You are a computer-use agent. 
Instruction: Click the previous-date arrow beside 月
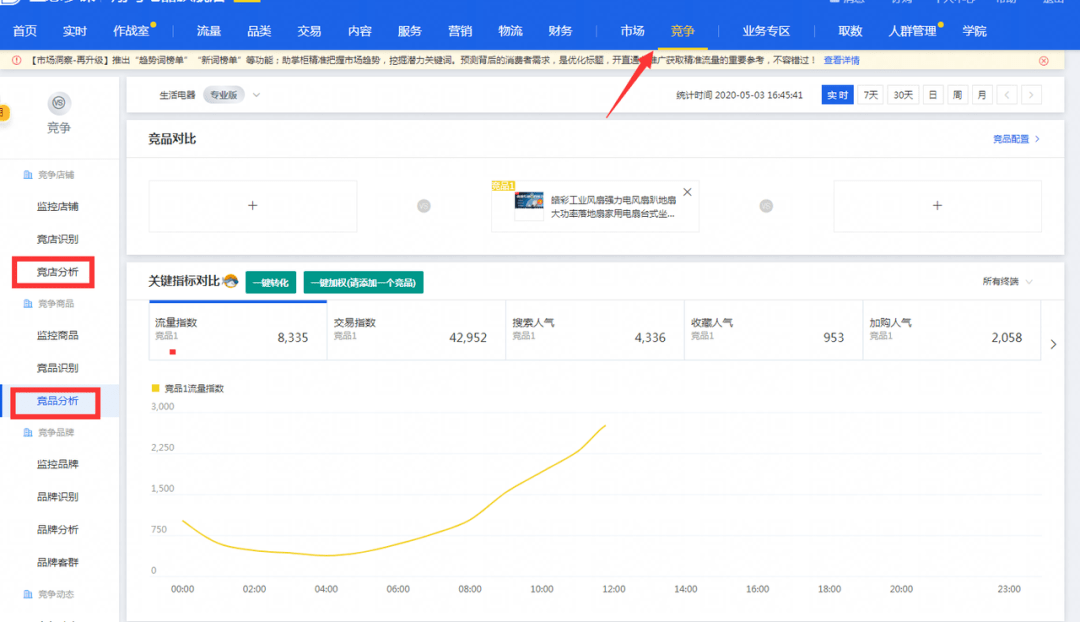(x=1008, y=95)
